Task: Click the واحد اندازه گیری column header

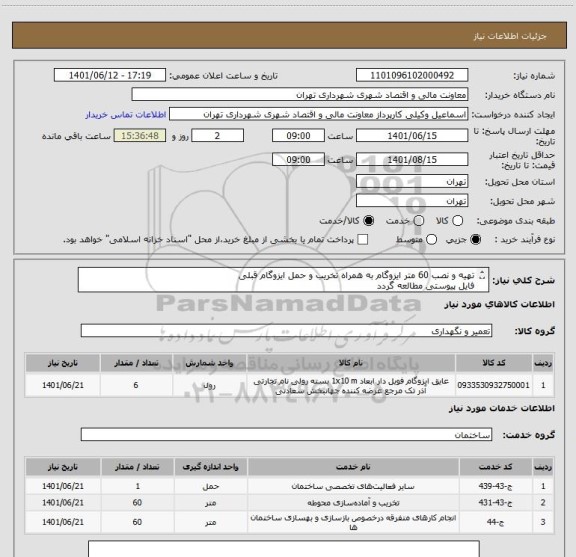Action: [x=211, y=467]
